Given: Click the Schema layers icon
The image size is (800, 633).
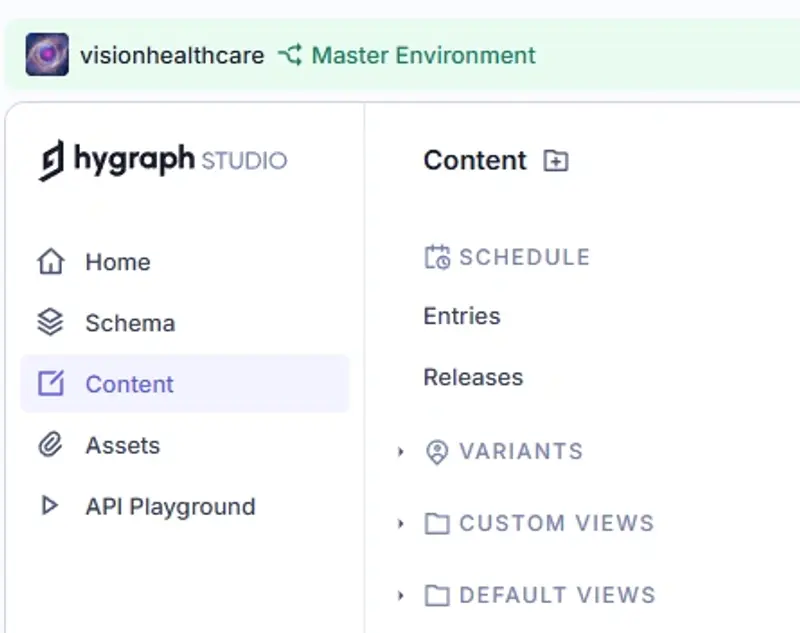Looking at the screenshot, I should coord(51,323).
